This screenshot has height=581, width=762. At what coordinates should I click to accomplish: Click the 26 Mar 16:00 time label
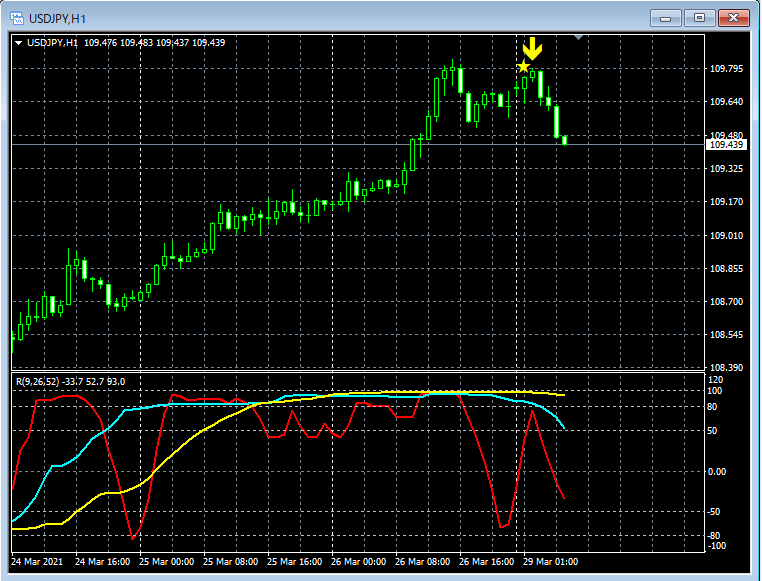tap(486, 562)
